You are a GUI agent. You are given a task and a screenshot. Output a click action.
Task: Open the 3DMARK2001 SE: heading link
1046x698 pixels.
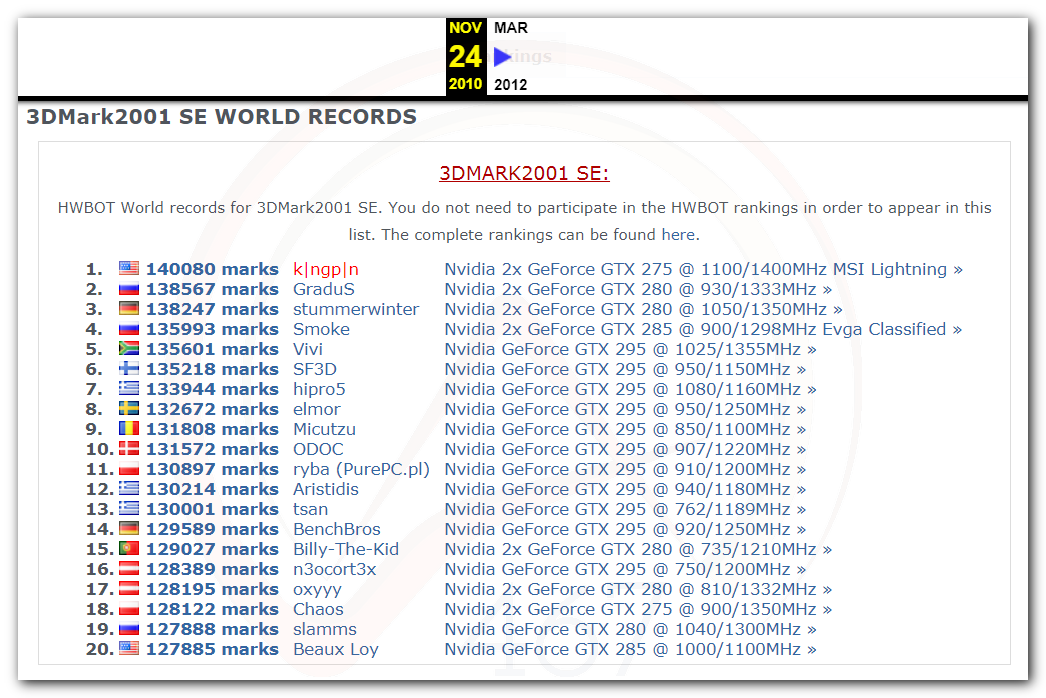[x=524, y=173]
